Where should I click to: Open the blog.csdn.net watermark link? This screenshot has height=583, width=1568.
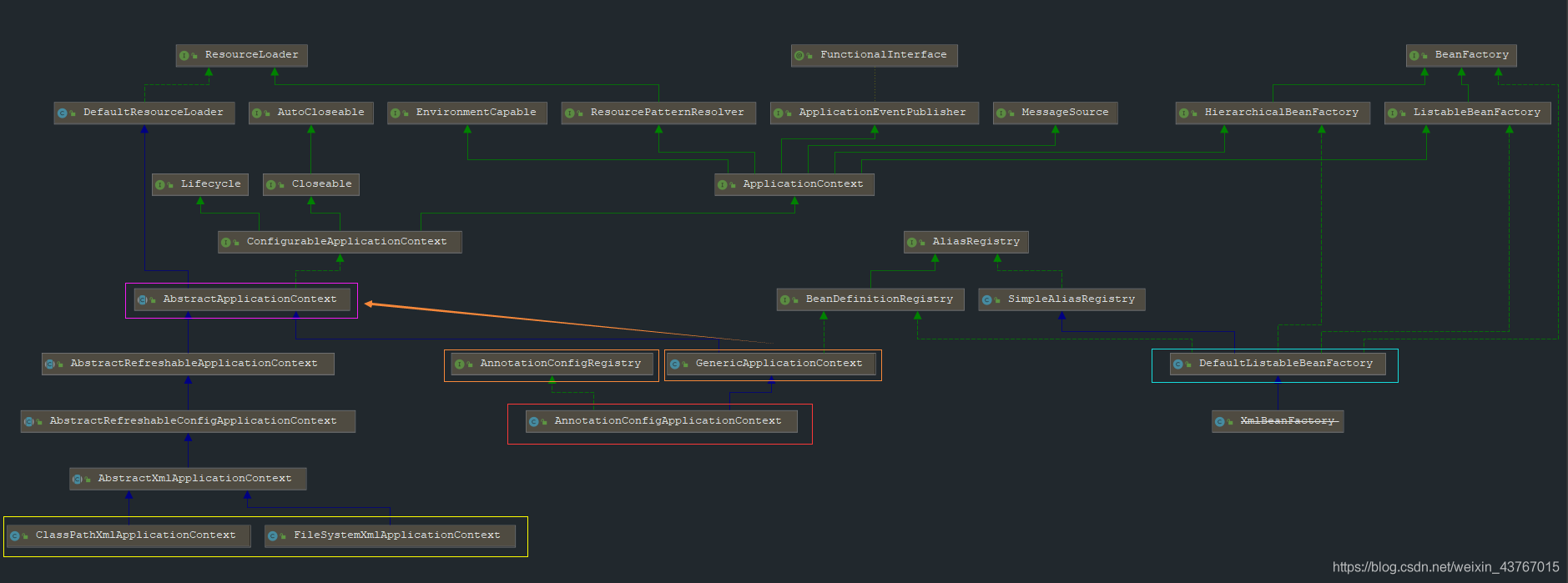pos(1445,567)
